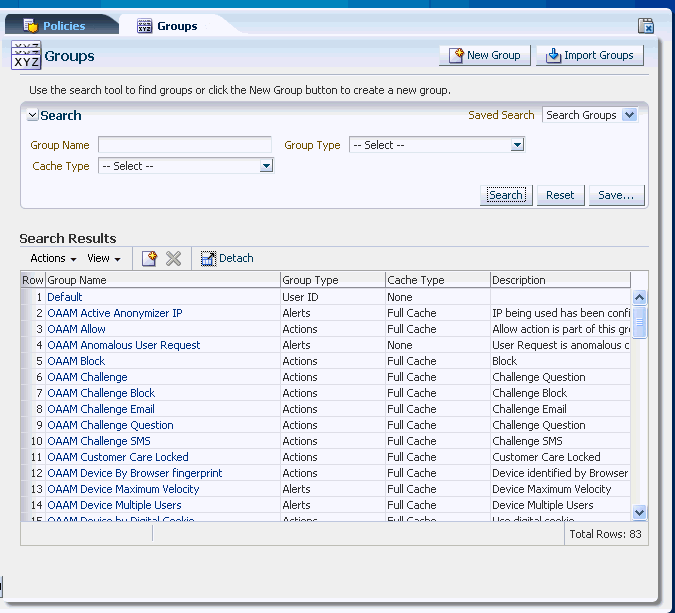
Task: Click the 'Block' description cell
Action: (x=560, y=361)
